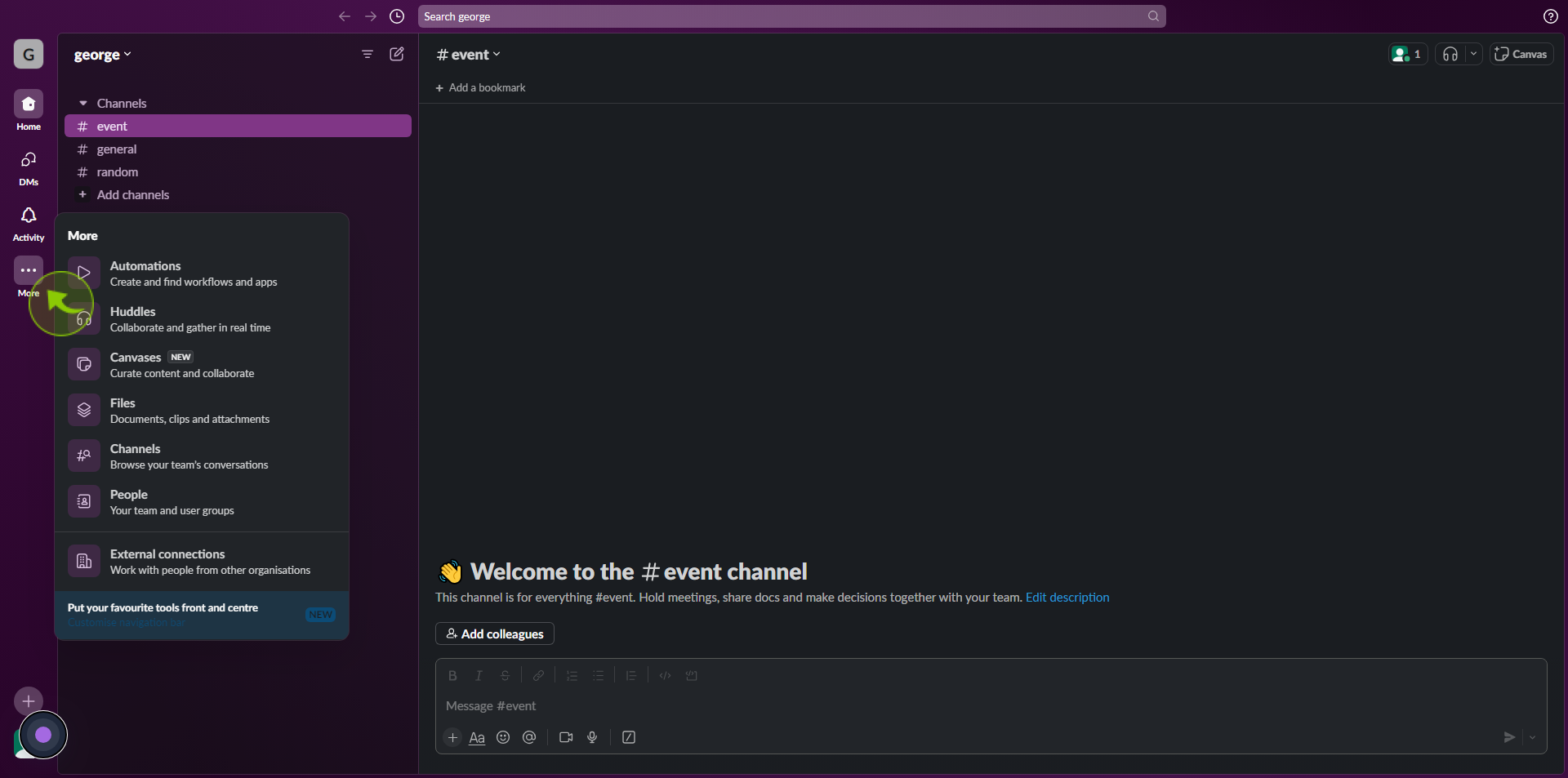Viewport: 1568px width, 778px height.
Task: Open Activity bell in sidebar
Action: click(x=29, y=223)
